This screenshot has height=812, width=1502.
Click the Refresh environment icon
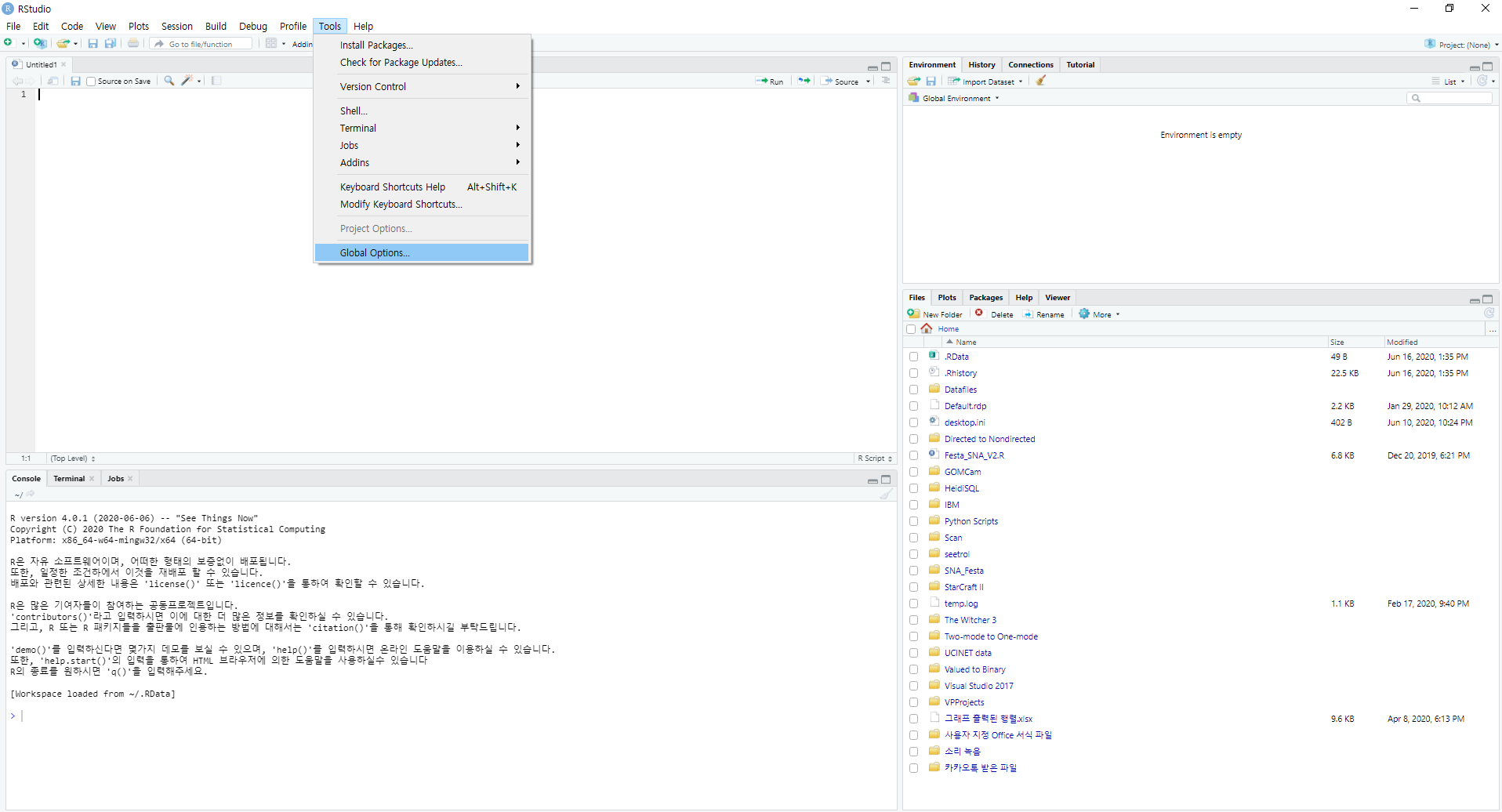point(1482,81)
